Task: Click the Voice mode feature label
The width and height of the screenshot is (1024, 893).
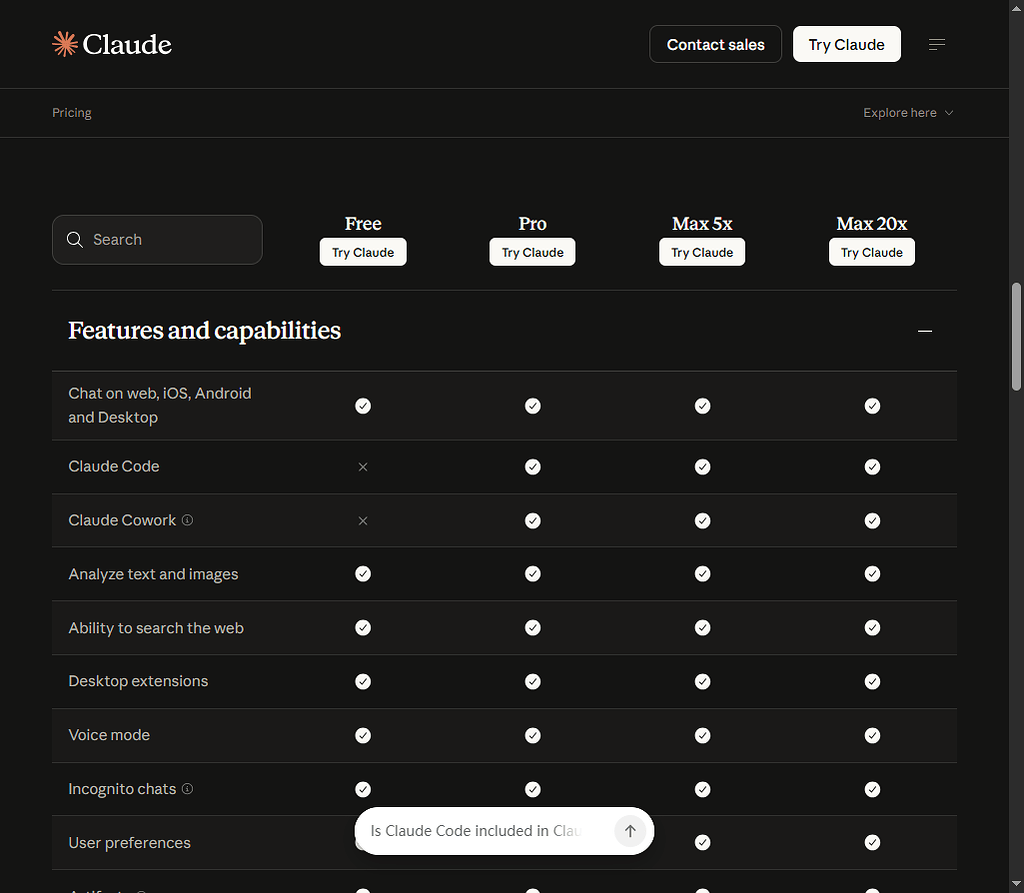Action: (109, 735)
